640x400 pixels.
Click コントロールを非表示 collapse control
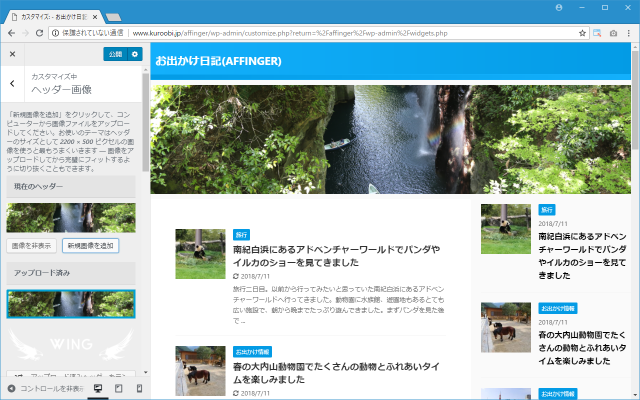46,388
